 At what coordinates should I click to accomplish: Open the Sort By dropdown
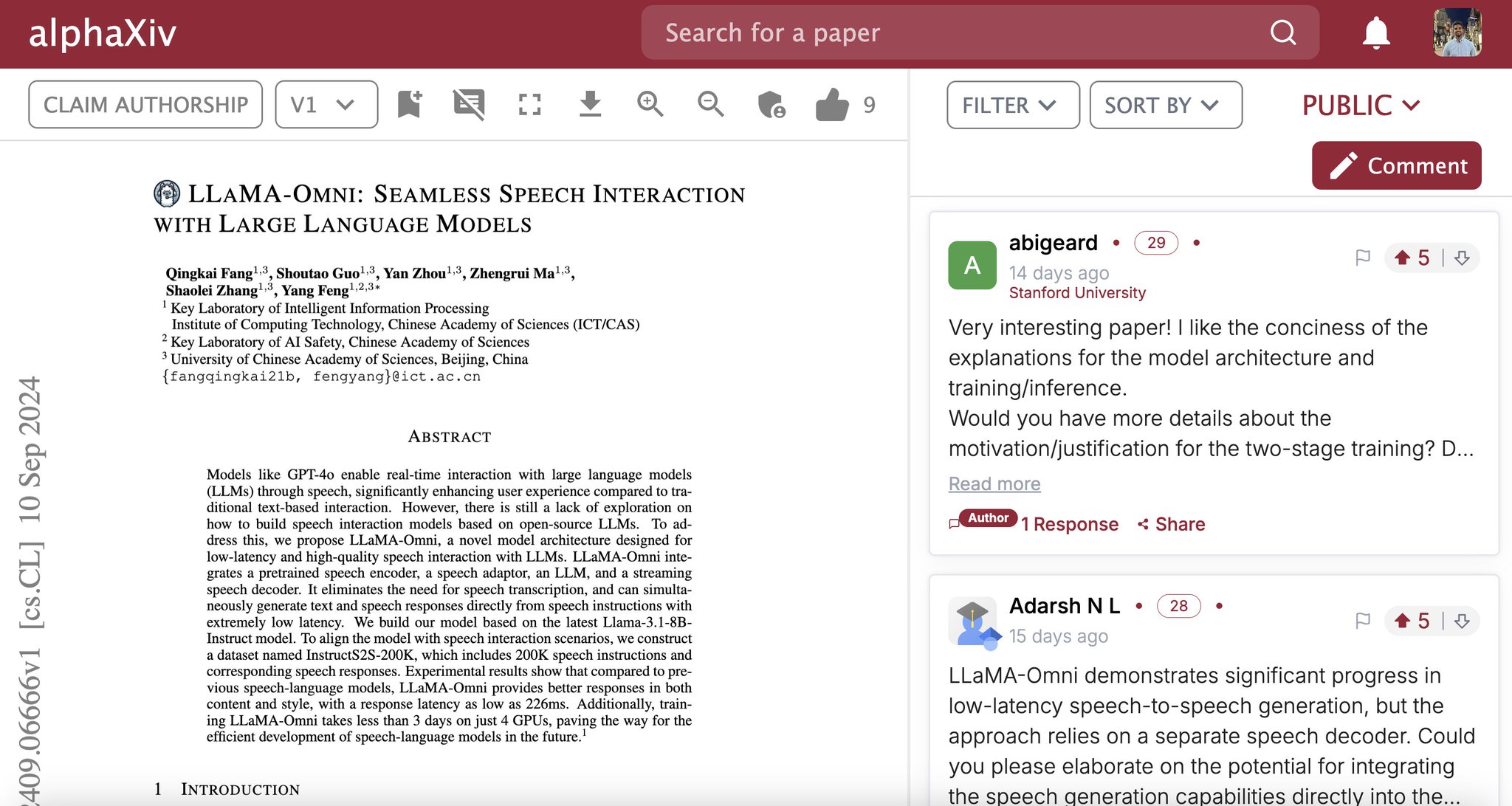point(1166,105)
